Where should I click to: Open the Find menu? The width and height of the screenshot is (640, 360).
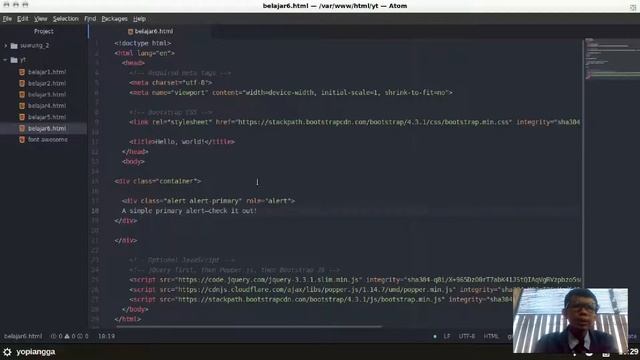(x=90, y=19)
